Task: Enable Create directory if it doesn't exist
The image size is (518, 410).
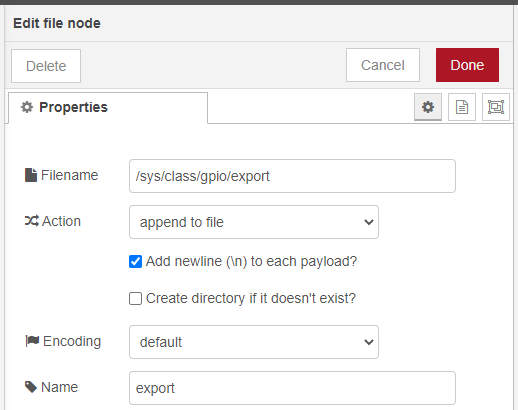Action: point(135,298)
